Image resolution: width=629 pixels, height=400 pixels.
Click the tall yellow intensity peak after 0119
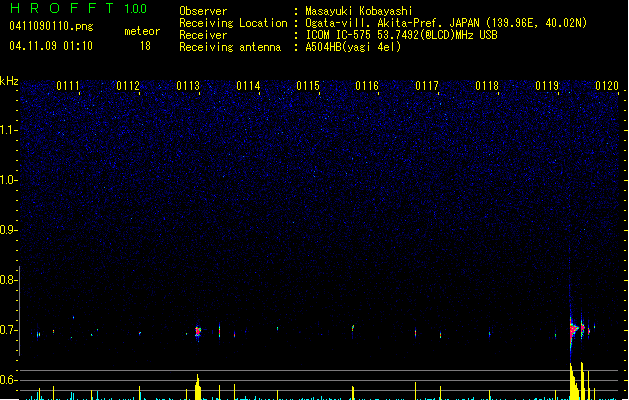pos(574,381)
